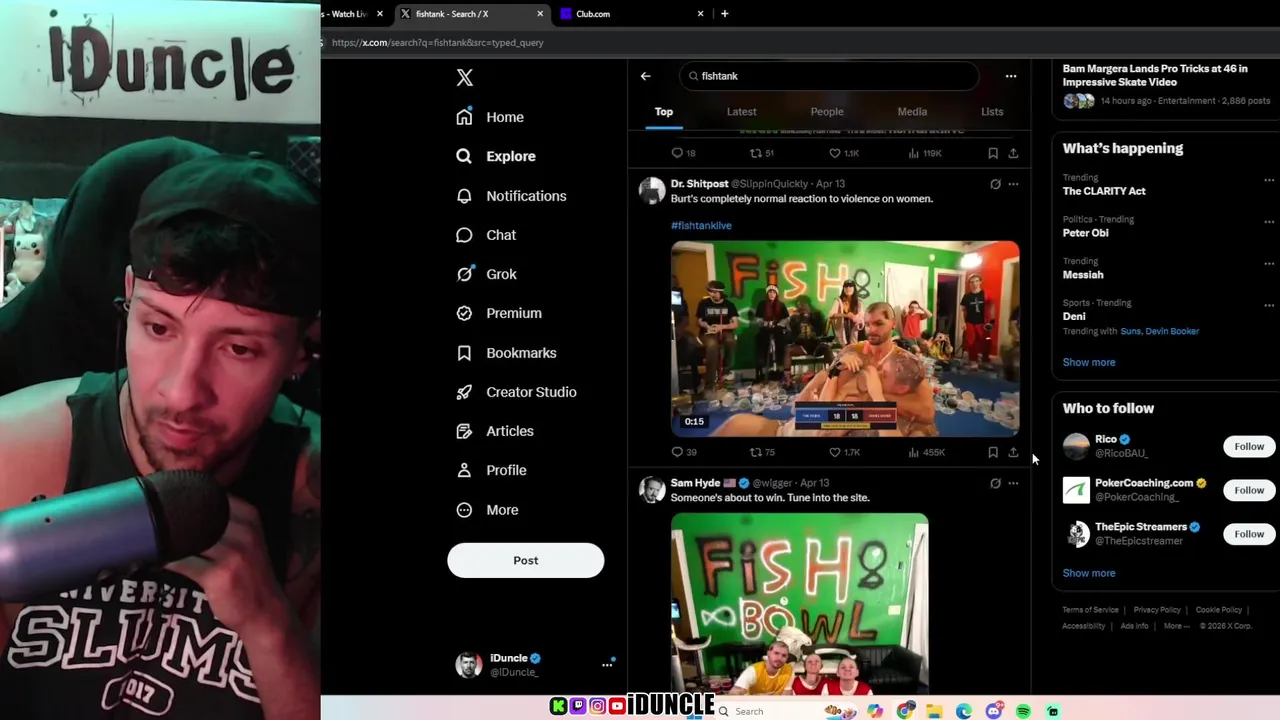Select the Top search tab
Screen dimensions: 1280x720
pyautogui.click(x=664, y=112)
